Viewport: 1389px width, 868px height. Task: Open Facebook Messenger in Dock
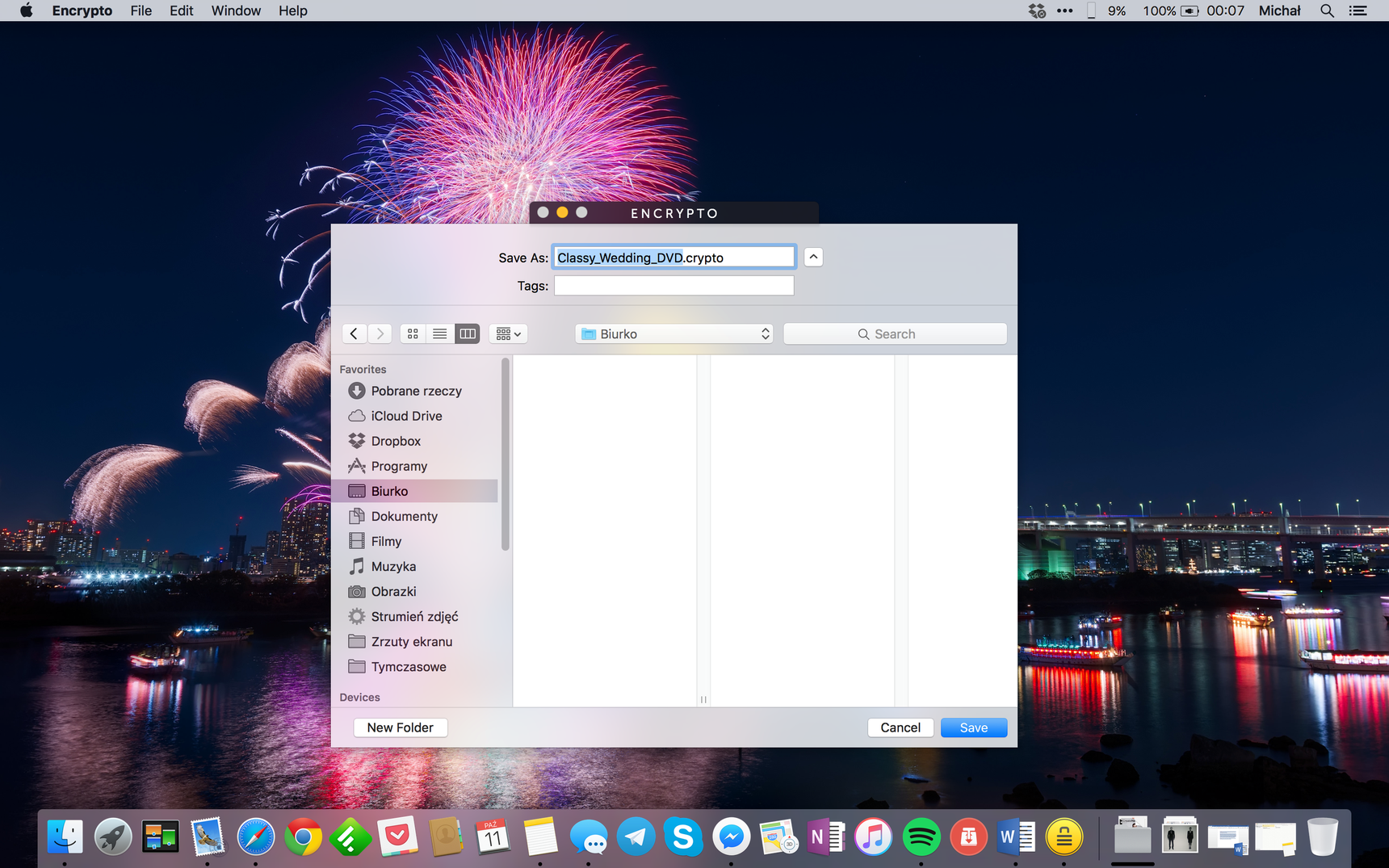click(x=731, y=837)
